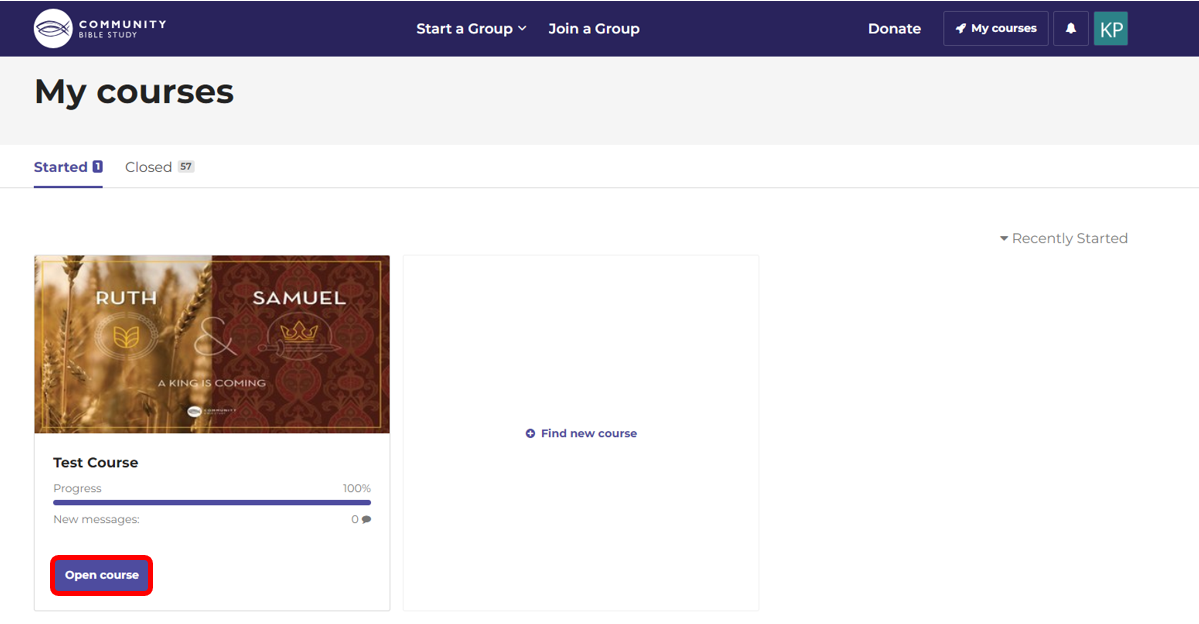
Task: Click the Test Course title
Action: [96, 463]
